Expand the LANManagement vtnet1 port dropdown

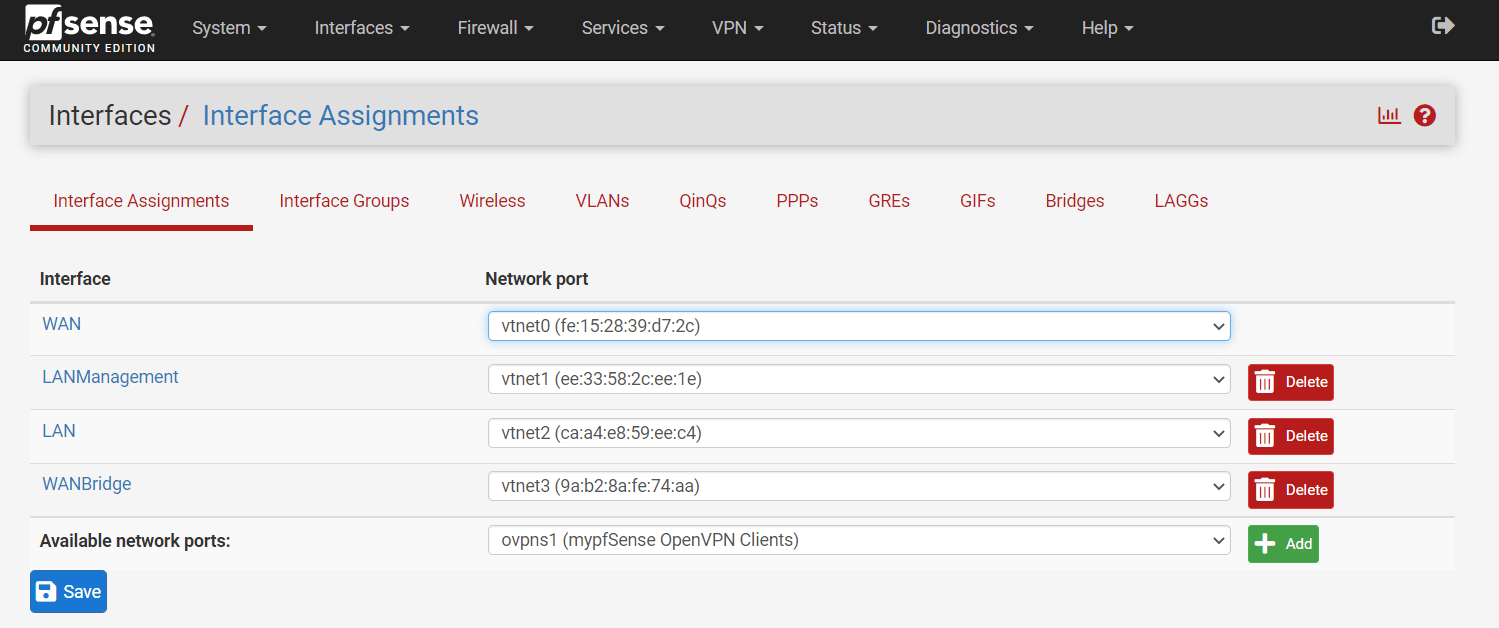859,380
